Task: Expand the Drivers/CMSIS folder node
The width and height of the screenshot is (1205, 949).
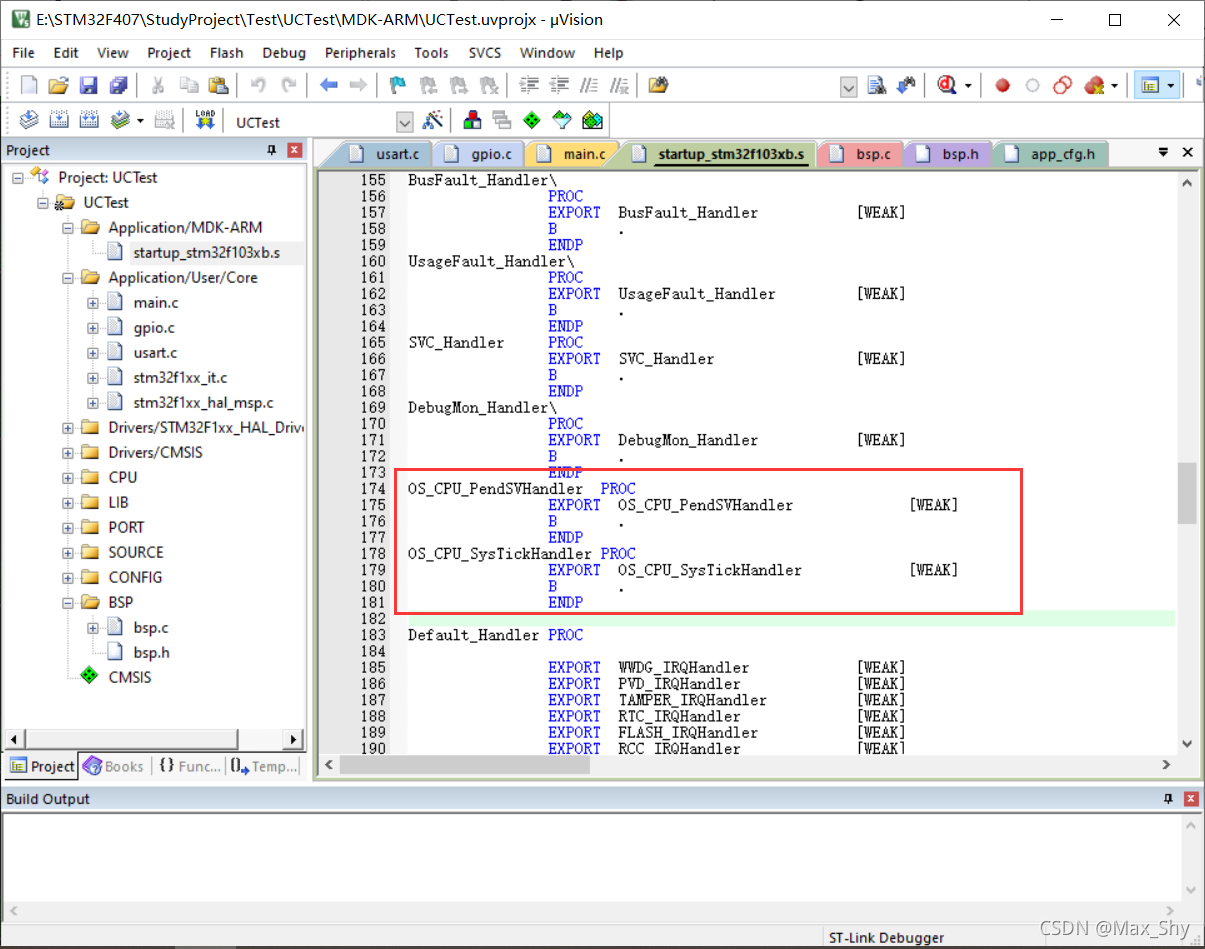Action: pos(68,452)
